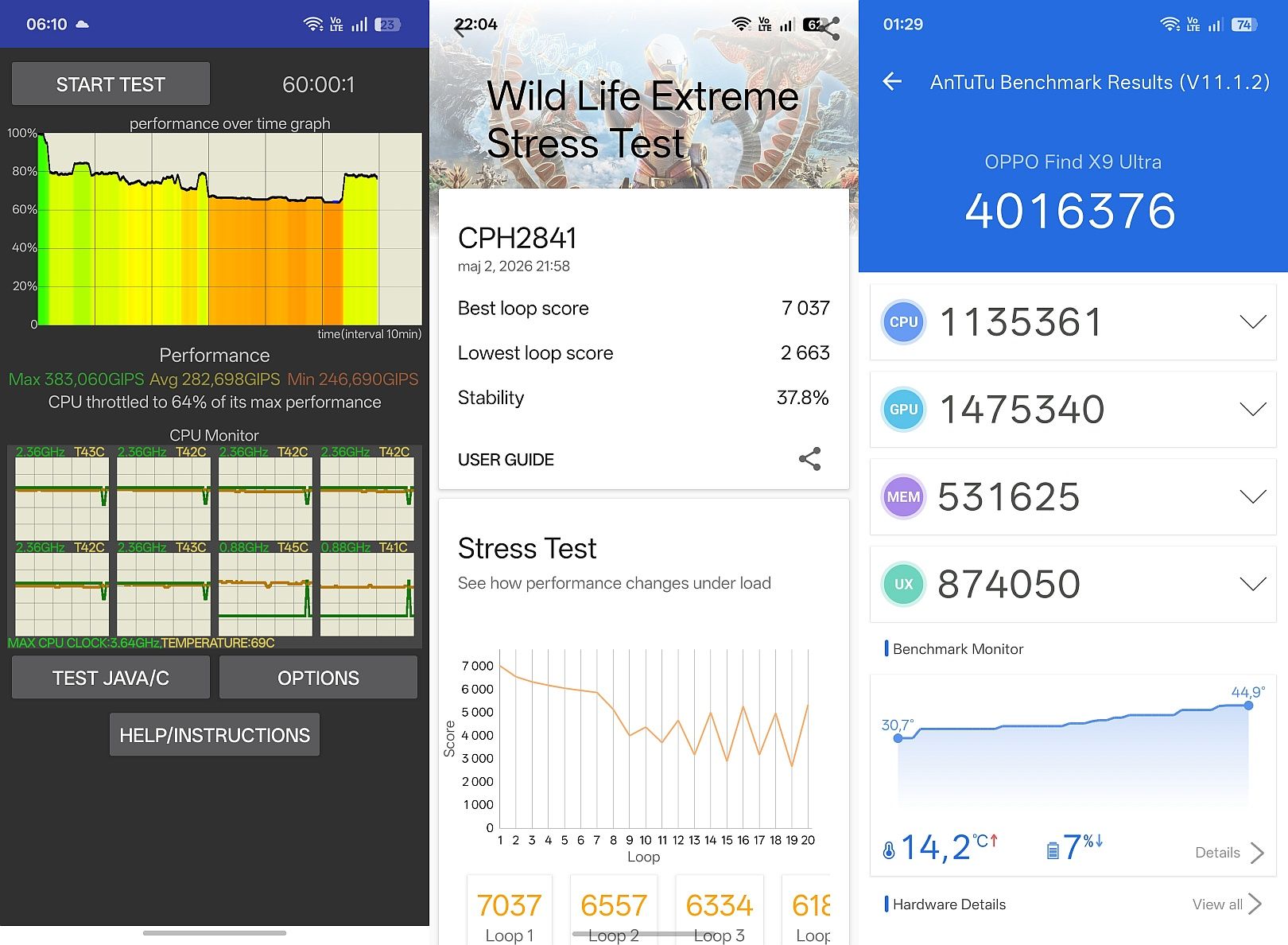This screenshot has height=945, width=1288.
Task: Tap the date maj 2, 2026 21:58
Action: pos(514,266)
